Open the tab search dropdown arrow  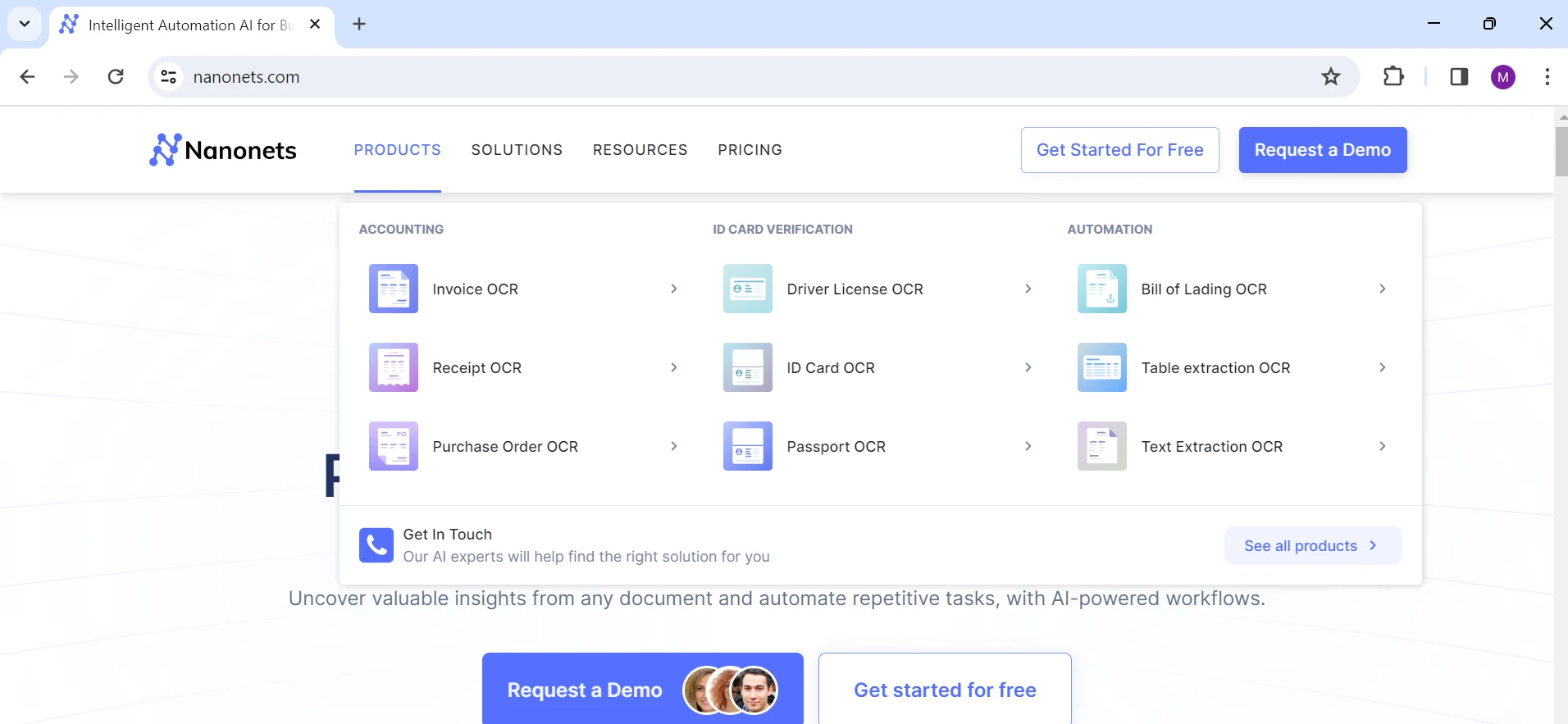pos(25,25)
